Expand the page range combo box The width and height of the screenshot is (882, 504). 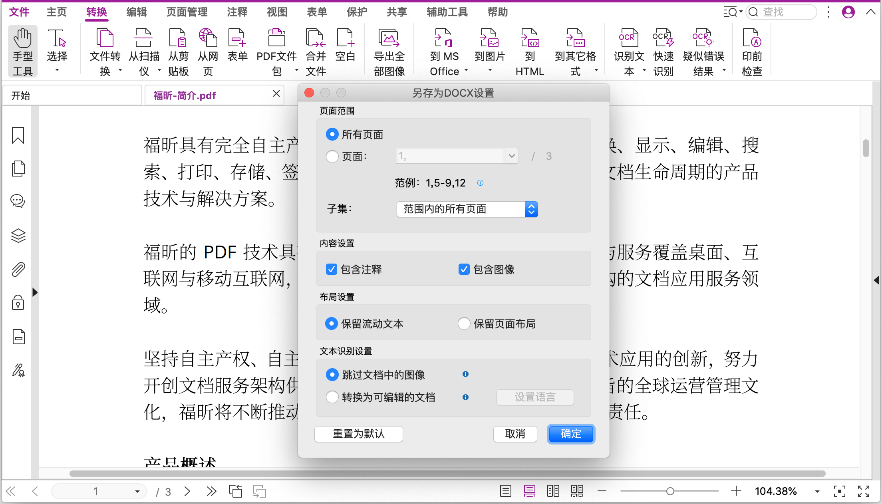pos(511,156)
